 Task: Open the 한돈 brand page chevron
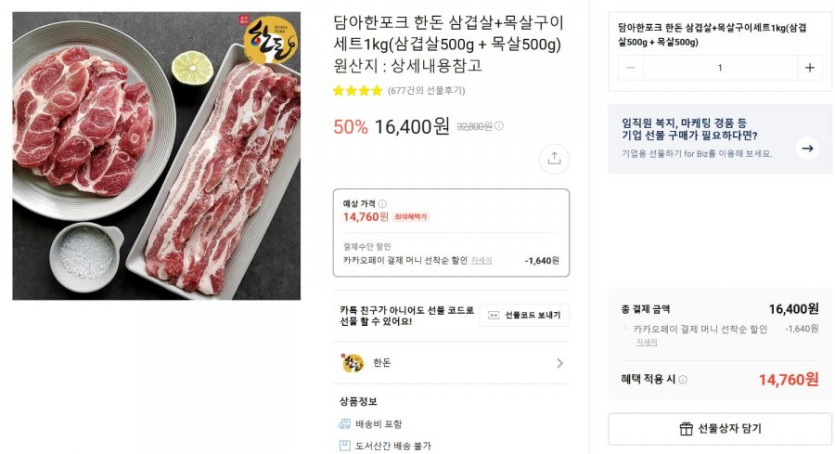[x=559, y=363]
